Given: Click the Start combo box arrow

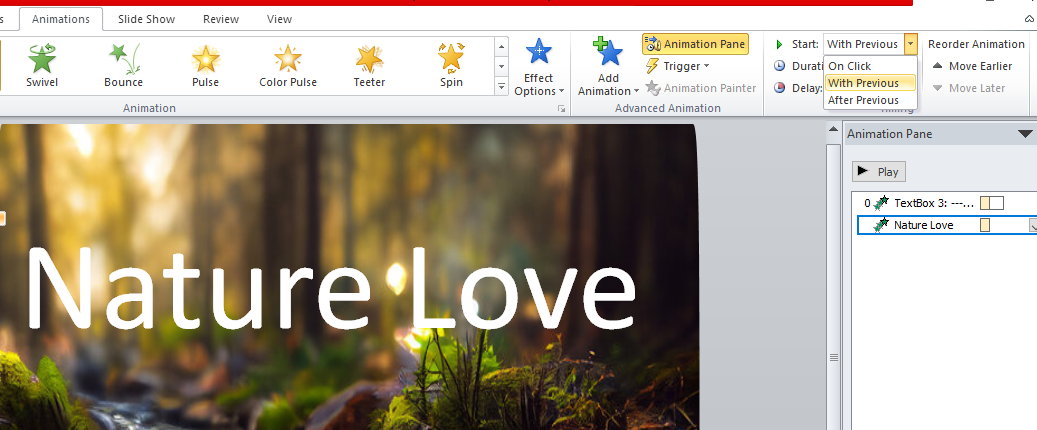Looking at the screenshot, I should [x=910, y=44].
